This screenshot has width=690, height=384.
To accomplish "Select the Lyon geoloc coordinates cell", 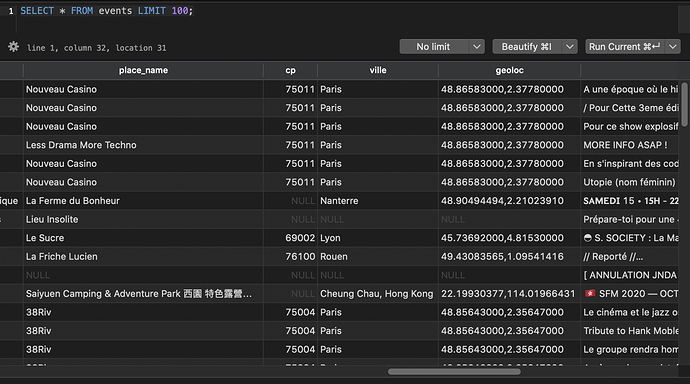I will point(509,238).
